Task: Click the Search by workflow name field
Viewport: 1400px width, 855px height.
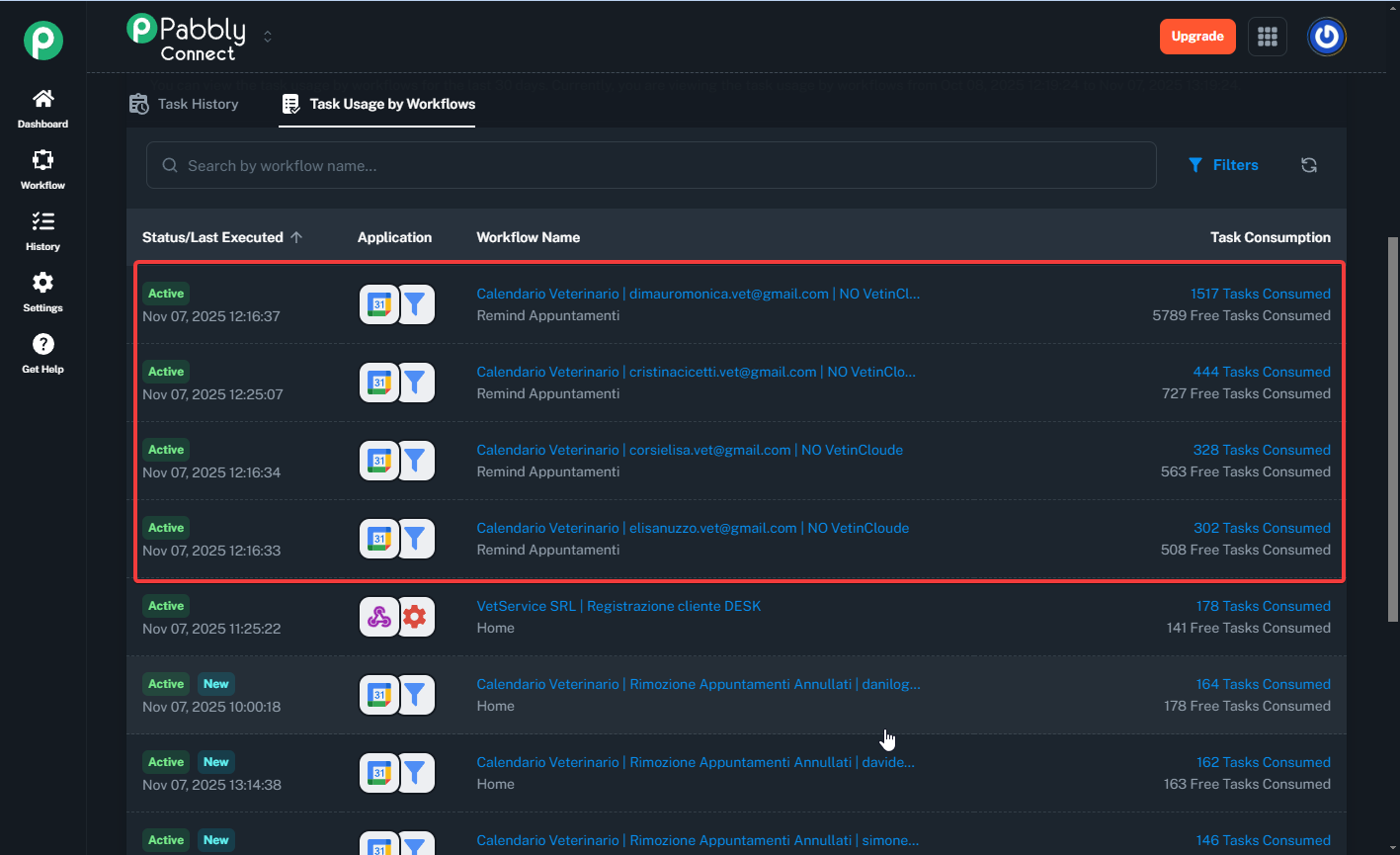Action: click(x=651, y=165)
